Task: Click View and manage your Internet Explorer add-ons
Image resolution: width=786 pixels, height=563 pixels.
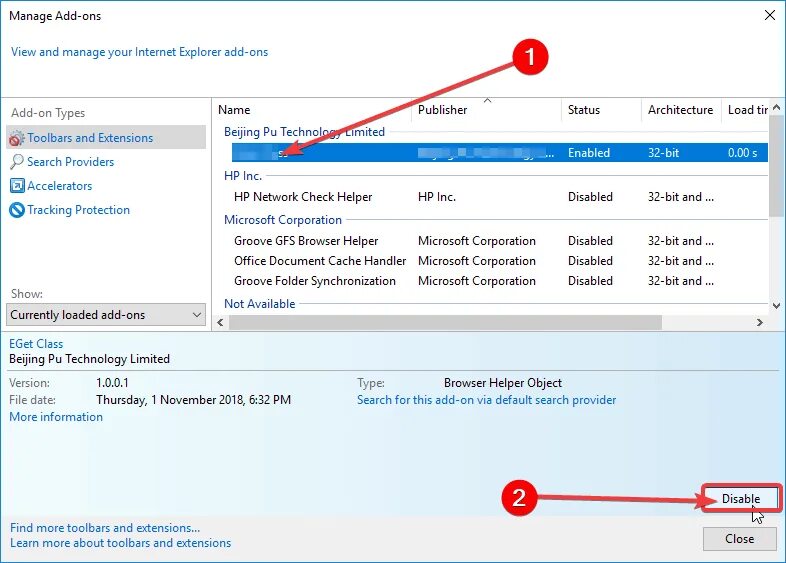Action: [x=139, y=52]
